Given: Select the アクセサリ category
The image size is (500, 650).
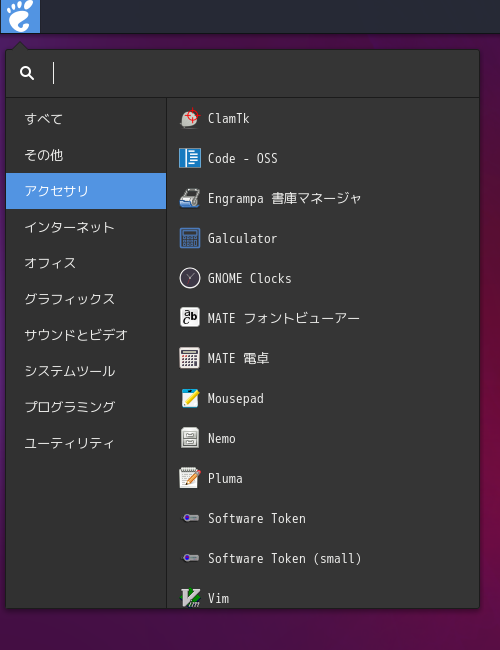Looking at the screenshot, I should 86,191.
